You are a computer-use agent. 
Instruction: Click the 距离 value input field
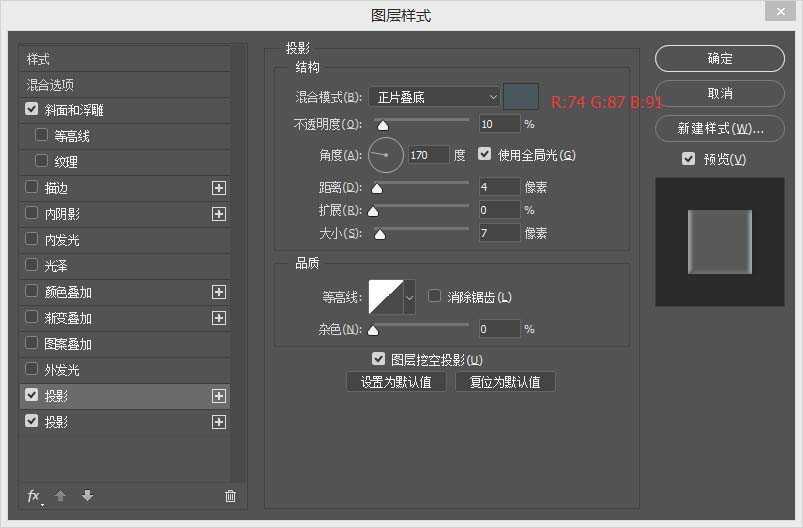click(x=499, y=187)
